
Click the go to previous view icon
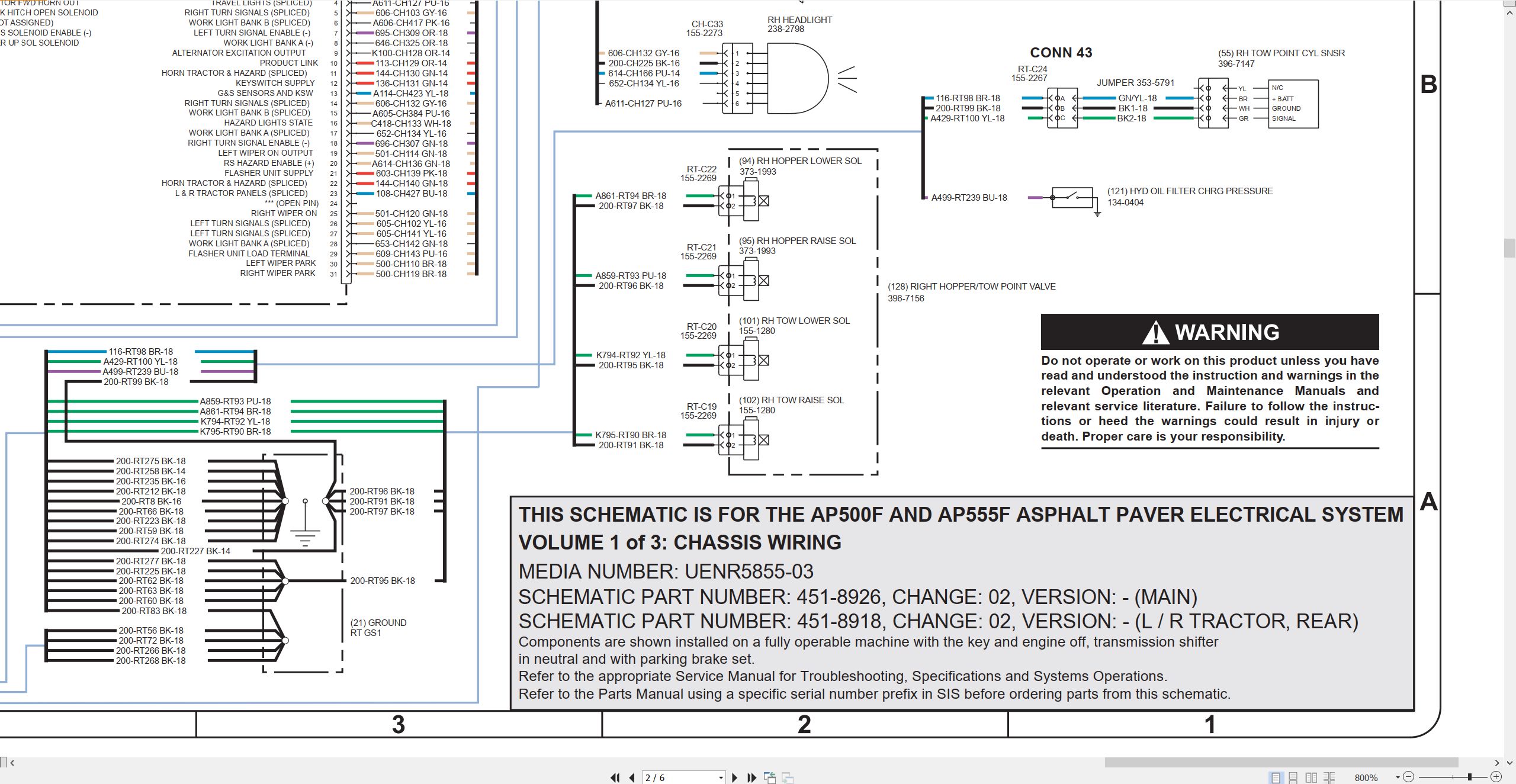tap(770, 777)
